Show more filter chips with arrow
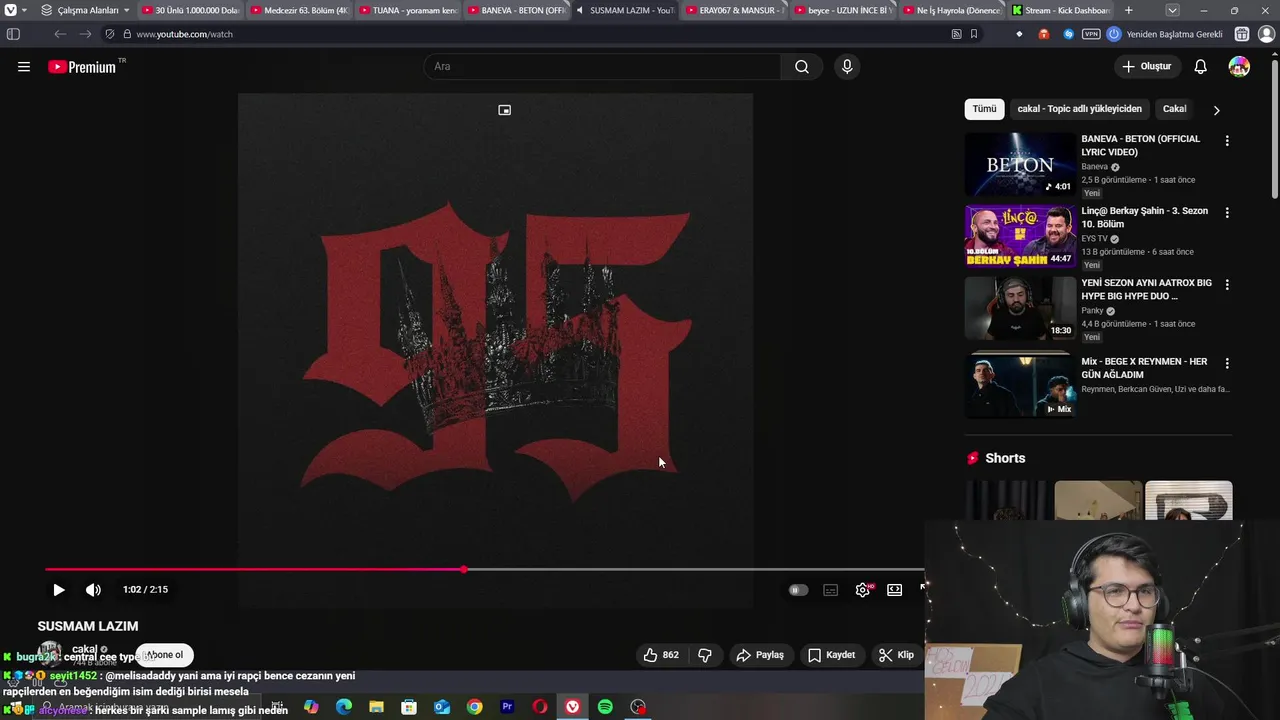The width and height of the screenshot is (1280, 720). click(x=1216, y=110)
